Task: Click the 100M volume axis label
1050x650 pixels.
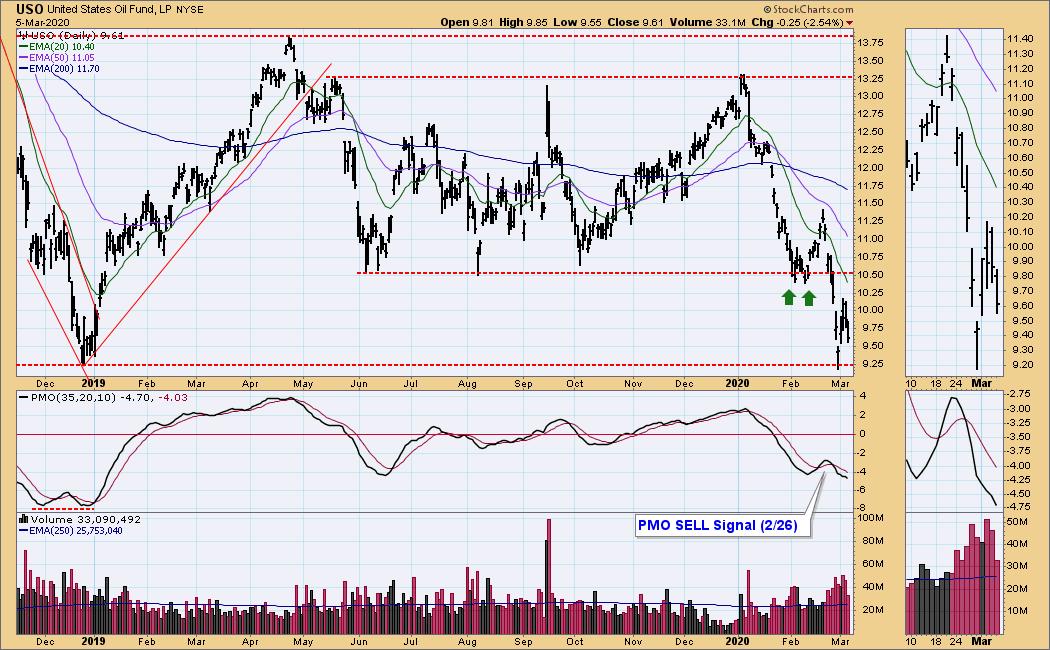Action: pos(871,518)
